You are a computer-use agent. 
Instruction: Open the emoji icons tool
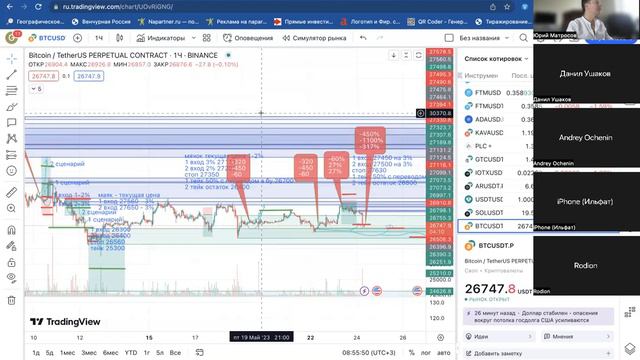11,171
